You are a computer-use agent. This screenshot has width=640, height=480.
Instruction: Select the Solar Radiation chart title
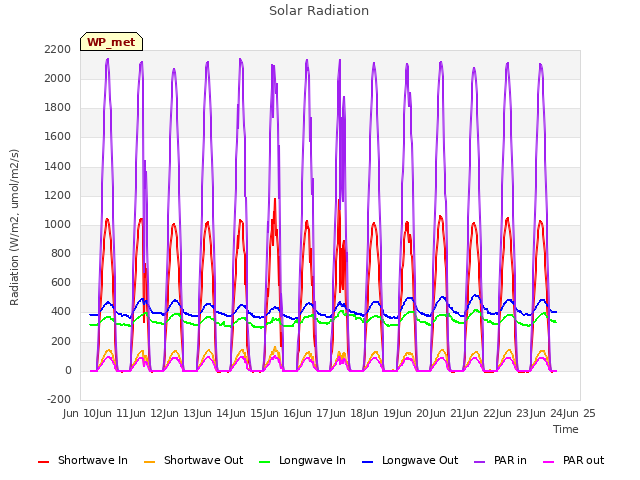(319, 11)
